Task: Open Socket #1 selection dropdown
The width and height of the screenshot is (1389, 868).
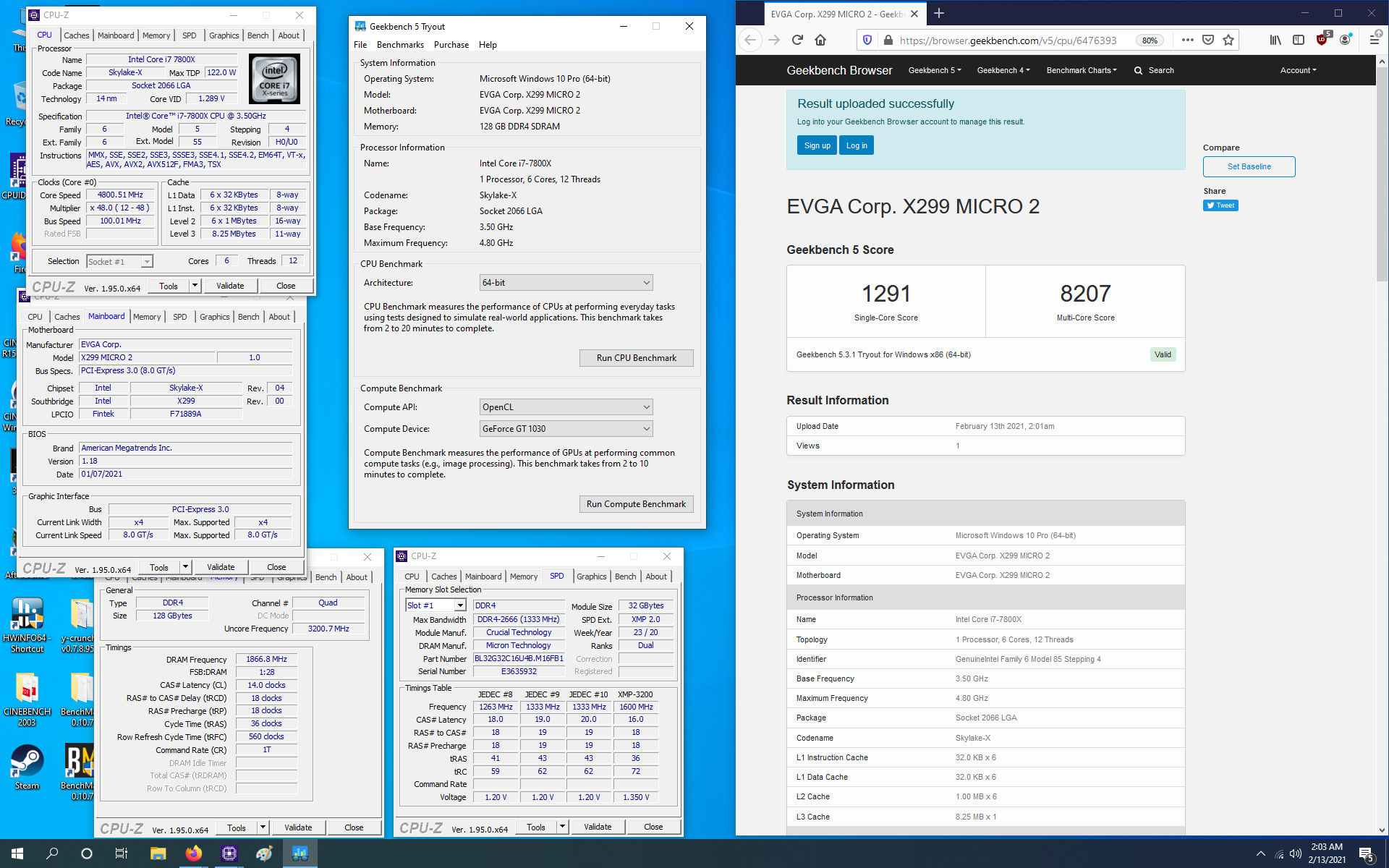Action: tap(119, 261)
